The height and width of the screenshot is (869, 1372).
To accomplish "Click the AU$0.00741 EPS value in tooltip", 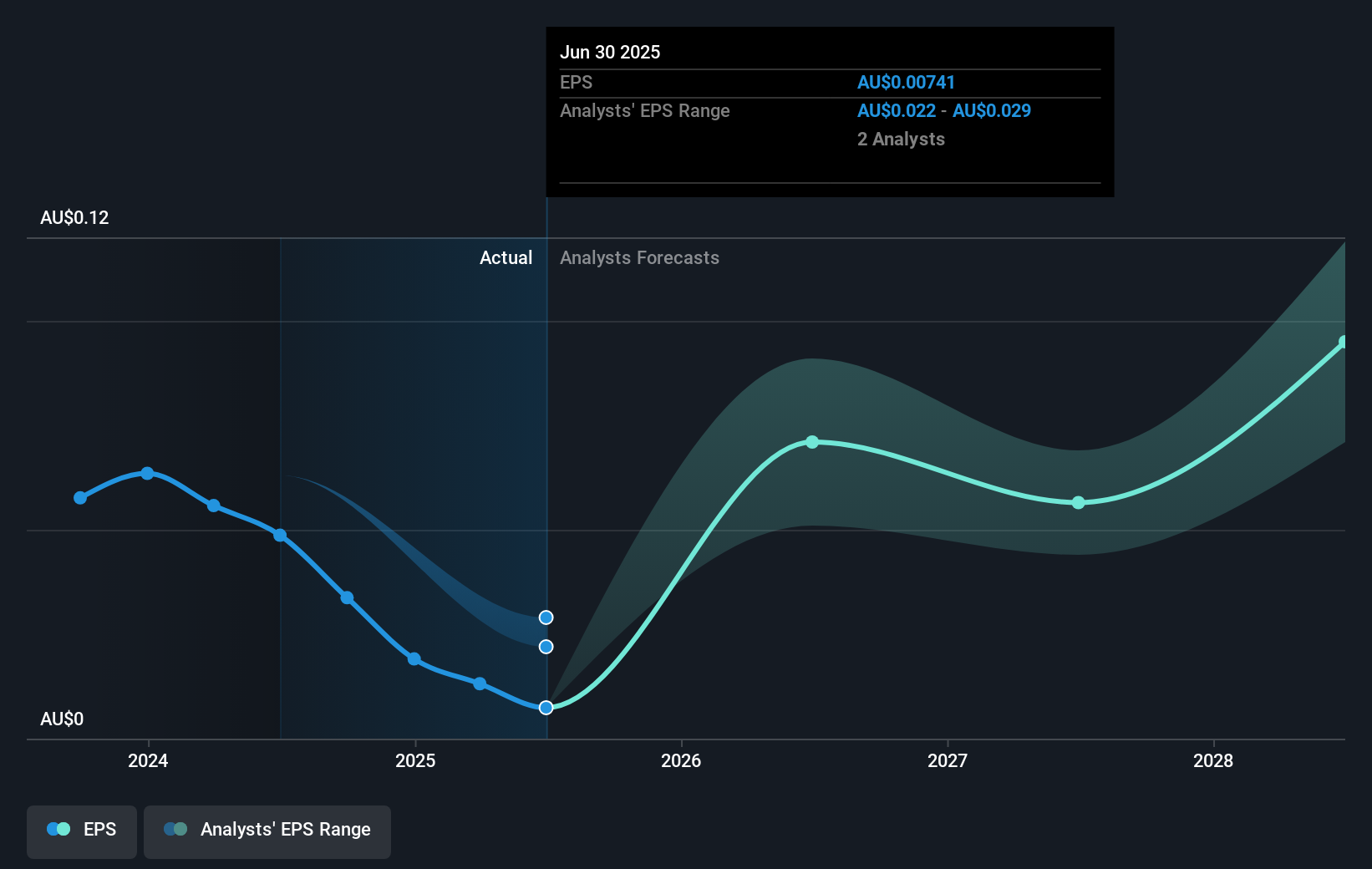I will point(906,83).
